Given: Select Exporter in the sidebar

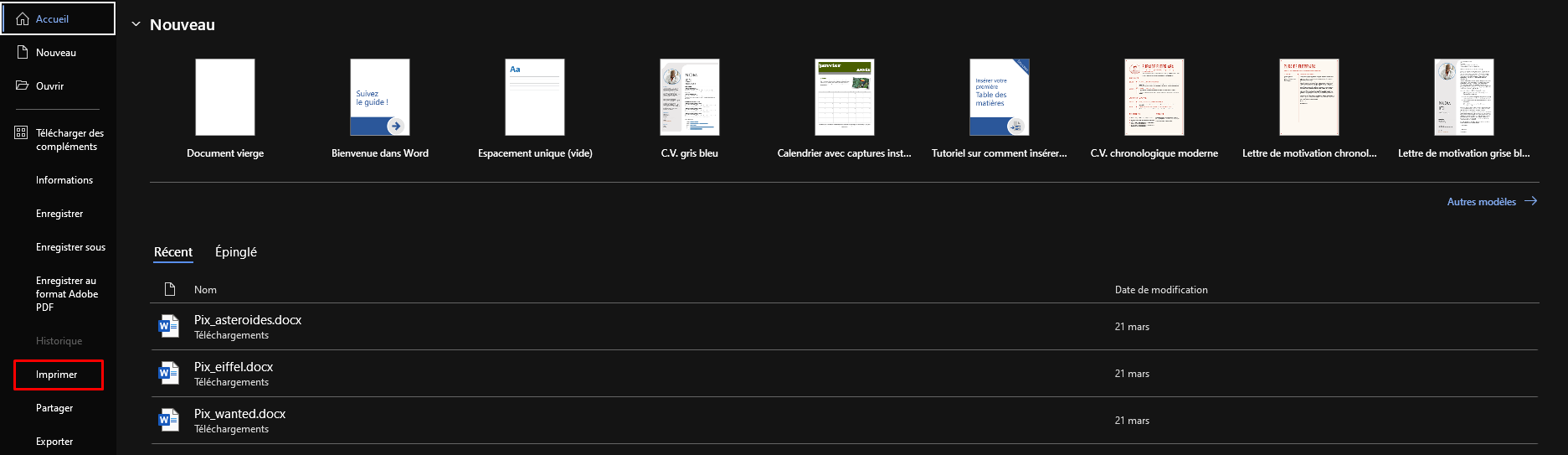Looking at the screenshot, I should click(54, 442).
